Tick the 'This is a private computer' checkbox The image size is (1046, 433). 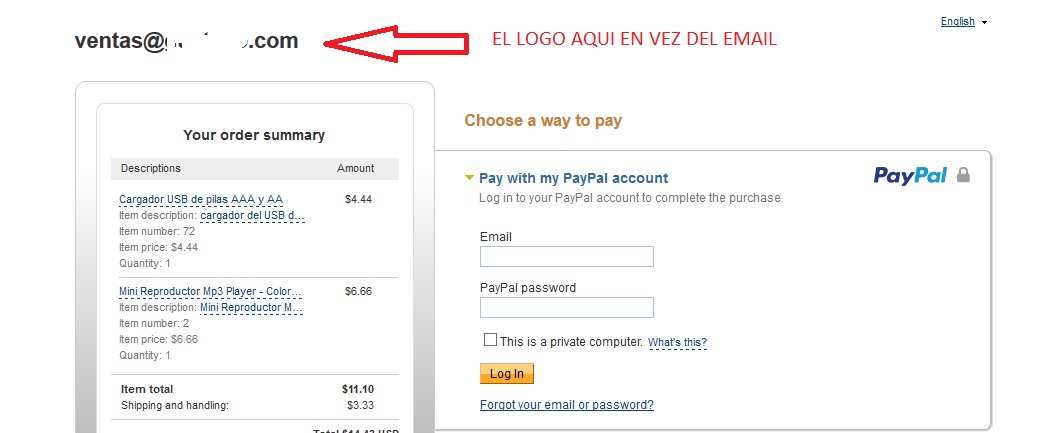tap(490, 340)
